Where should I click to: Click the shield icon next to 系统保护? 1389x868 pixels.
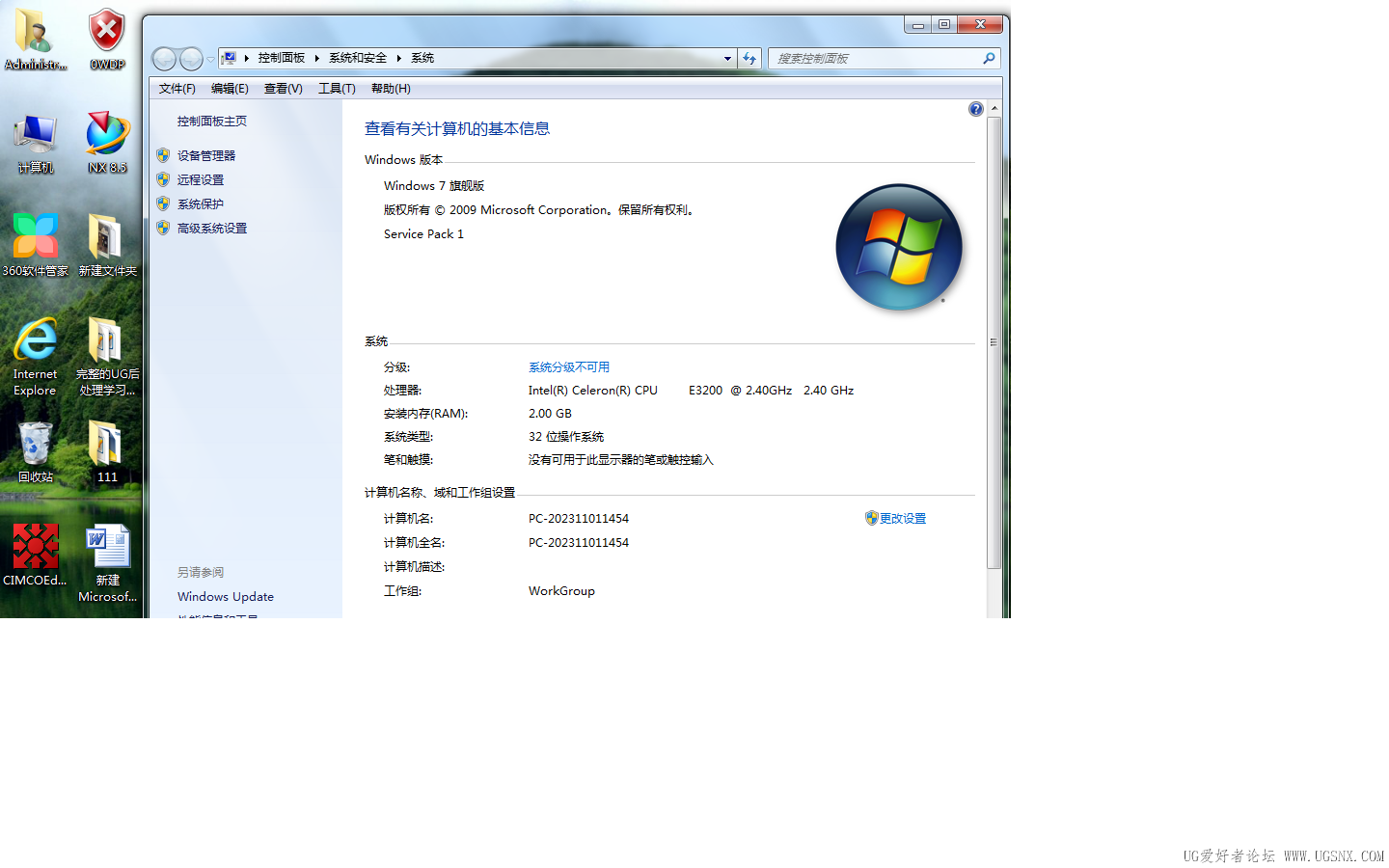point(163,203)
